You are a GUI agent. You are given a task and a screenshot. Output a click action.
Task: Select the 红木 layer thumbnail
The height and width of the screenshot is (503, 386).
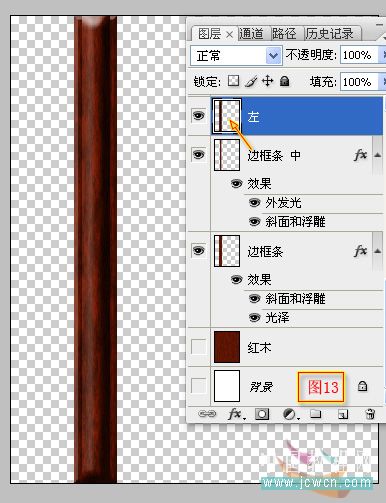[x=227, y=347]
